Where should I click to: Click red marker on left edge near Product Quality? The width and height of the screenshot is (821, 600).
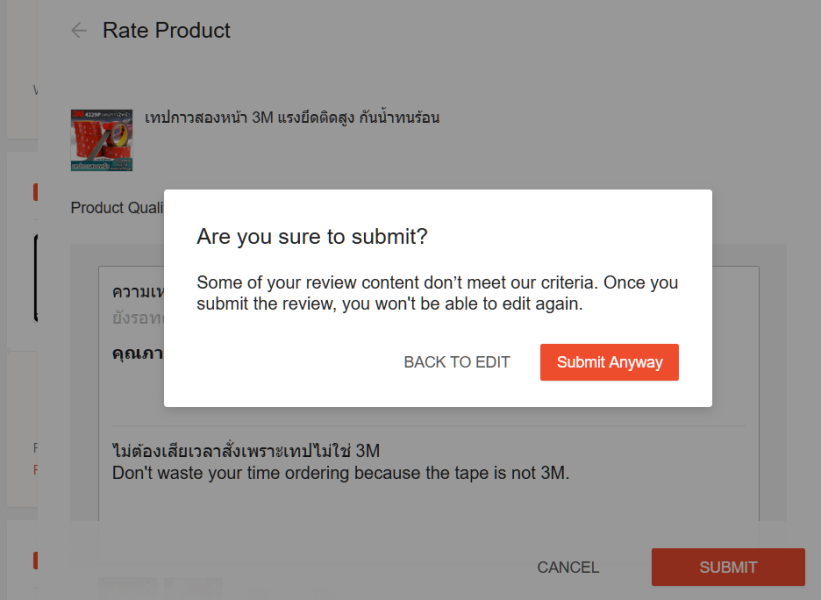point(36,192)
